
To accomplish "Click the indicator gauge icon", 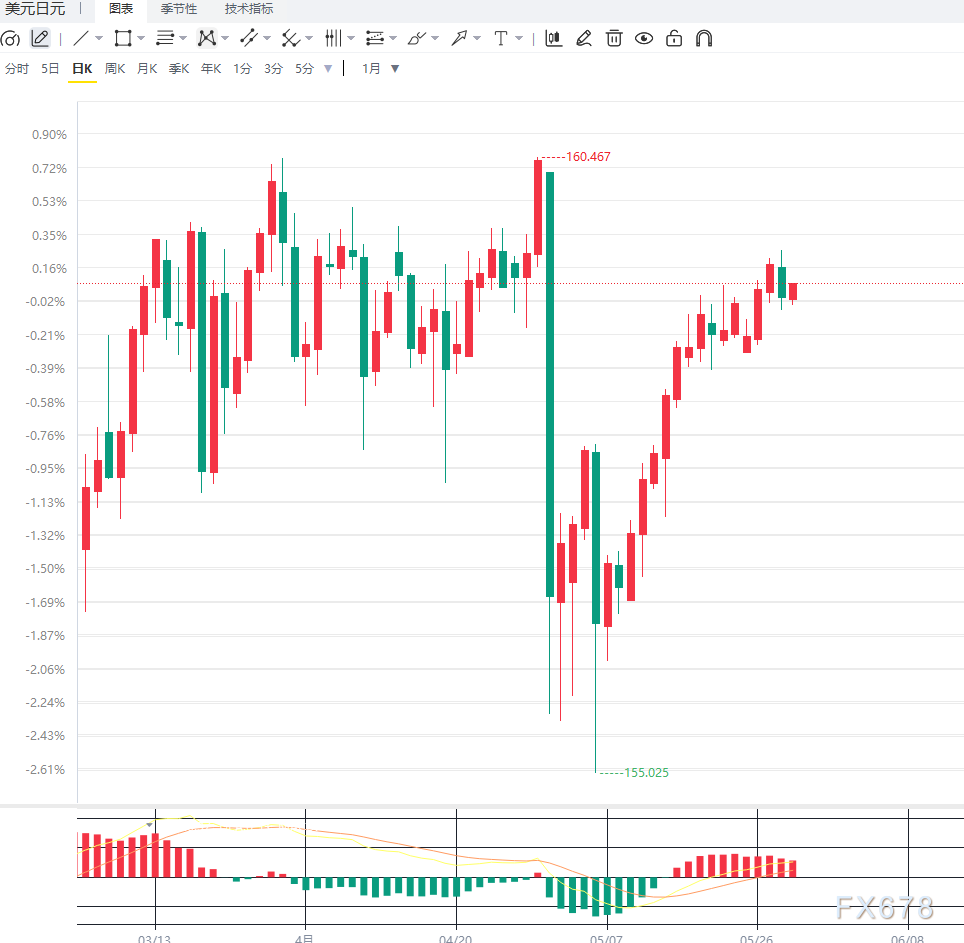I will (x=10, y=39).
